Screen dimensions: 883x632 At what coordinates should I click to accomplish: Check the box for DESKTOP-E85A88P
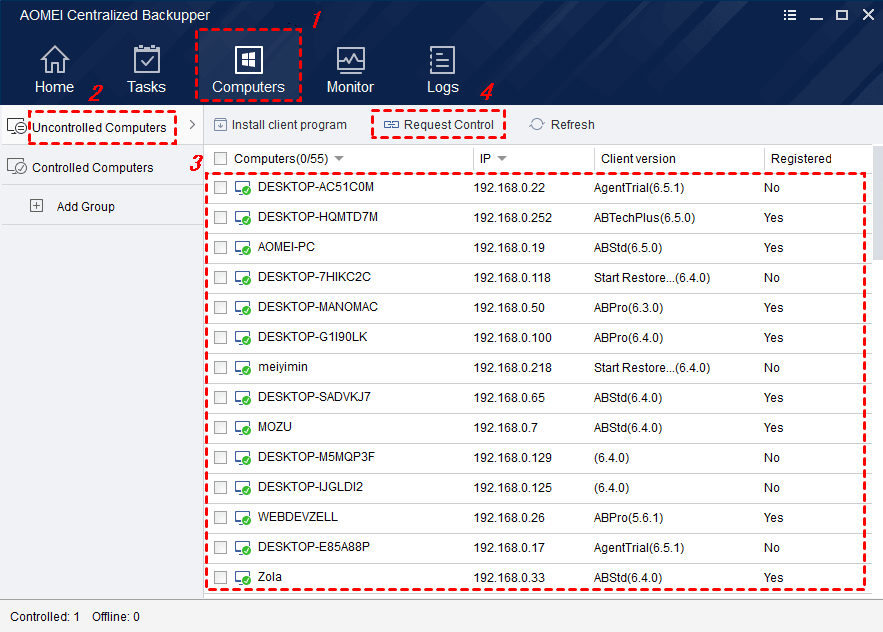tap(221, 548)
